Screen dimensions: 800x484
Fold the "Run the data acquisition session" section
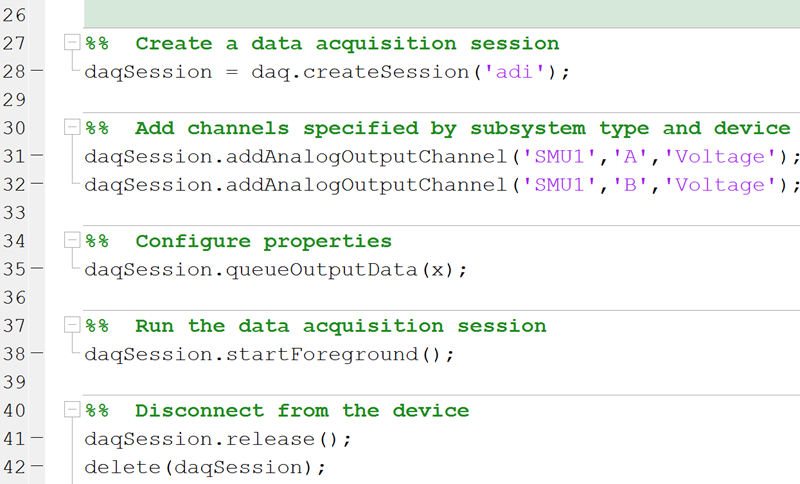pos(69,326)
